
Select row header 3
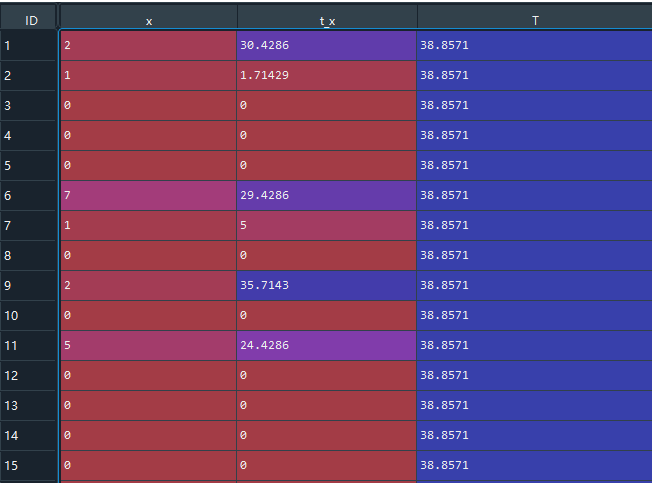pos(28,106)
